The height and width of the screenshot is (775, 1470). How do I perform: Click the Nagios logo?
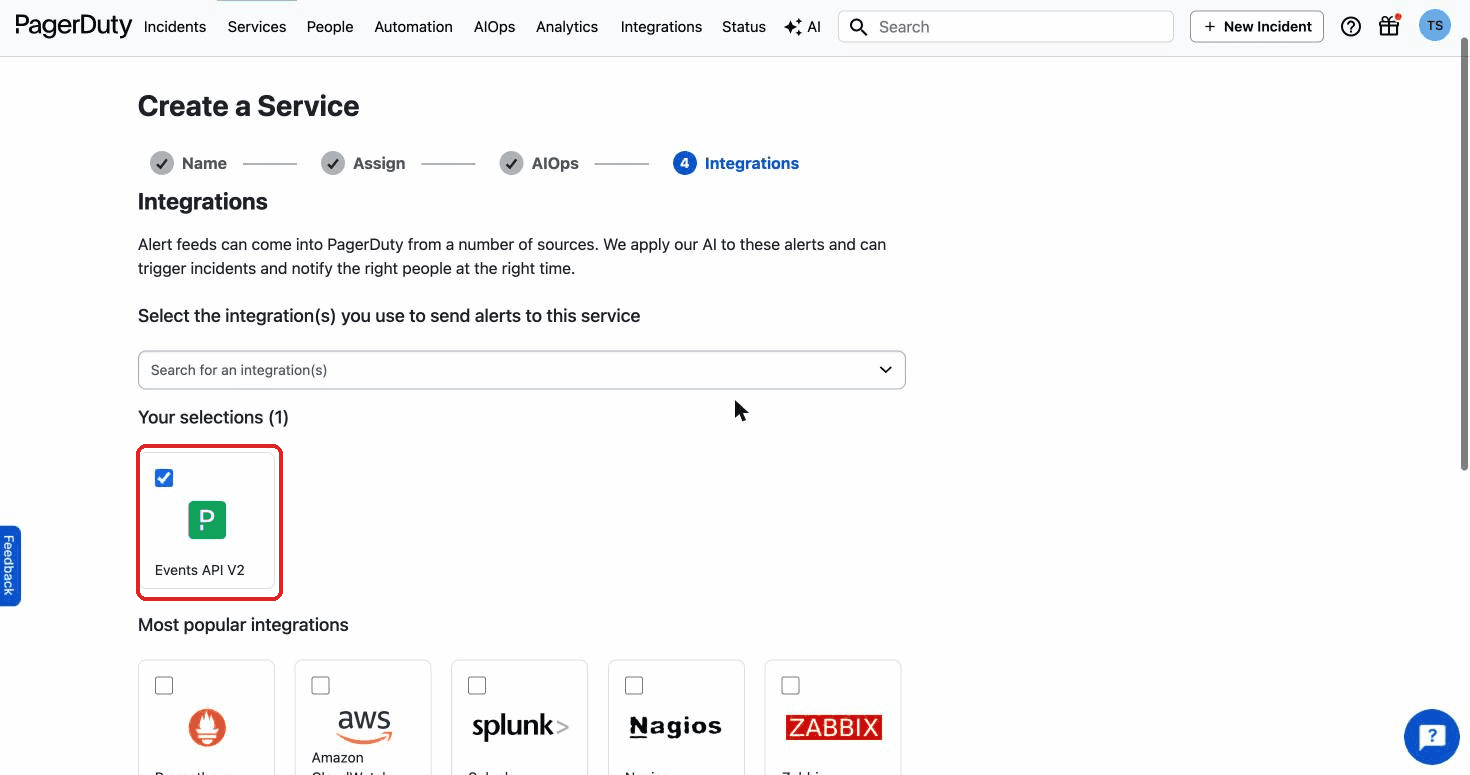click(x=676, y=727)
